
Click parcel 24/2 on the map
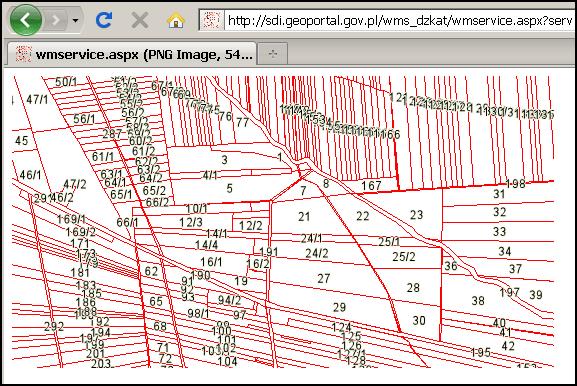click(317, 253)
